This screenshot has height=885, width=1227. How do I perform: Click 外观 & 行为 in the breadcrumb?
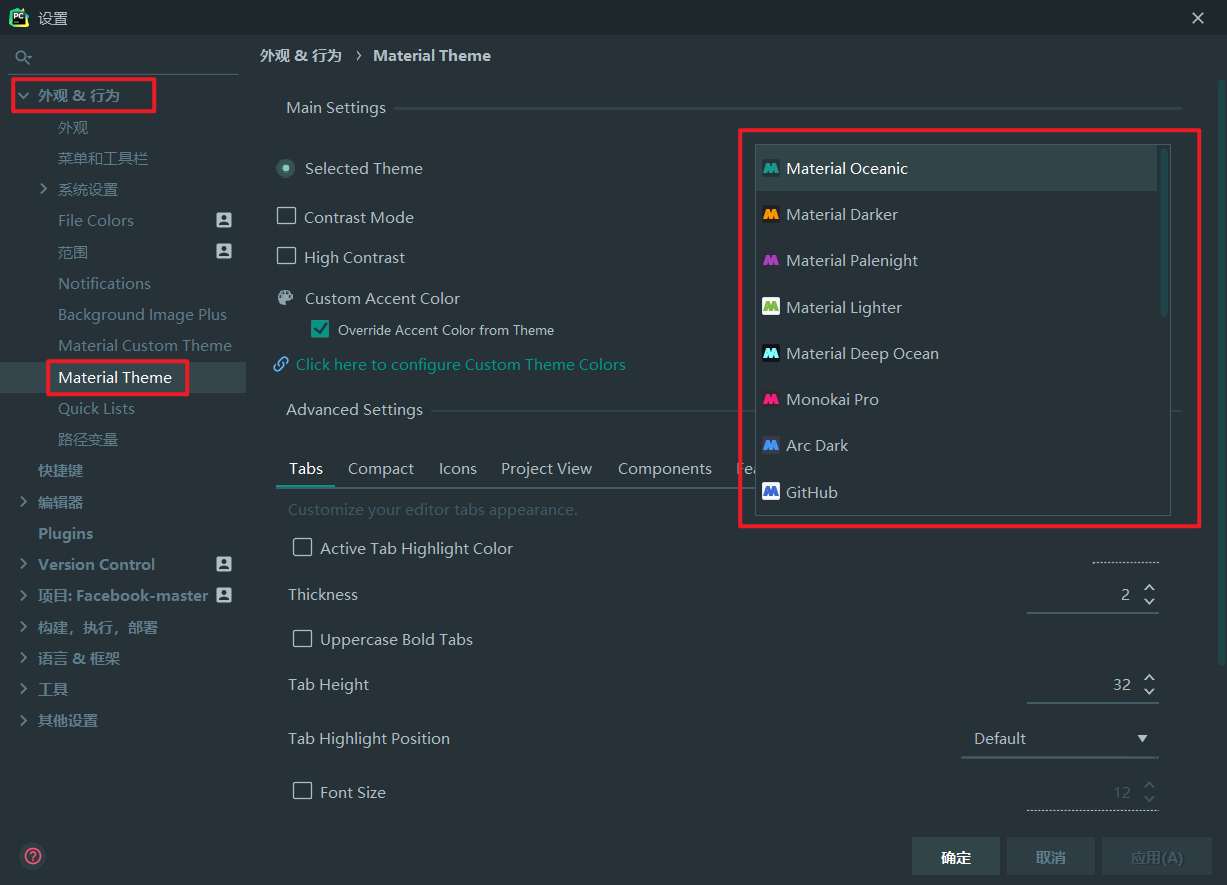(301, 55)
